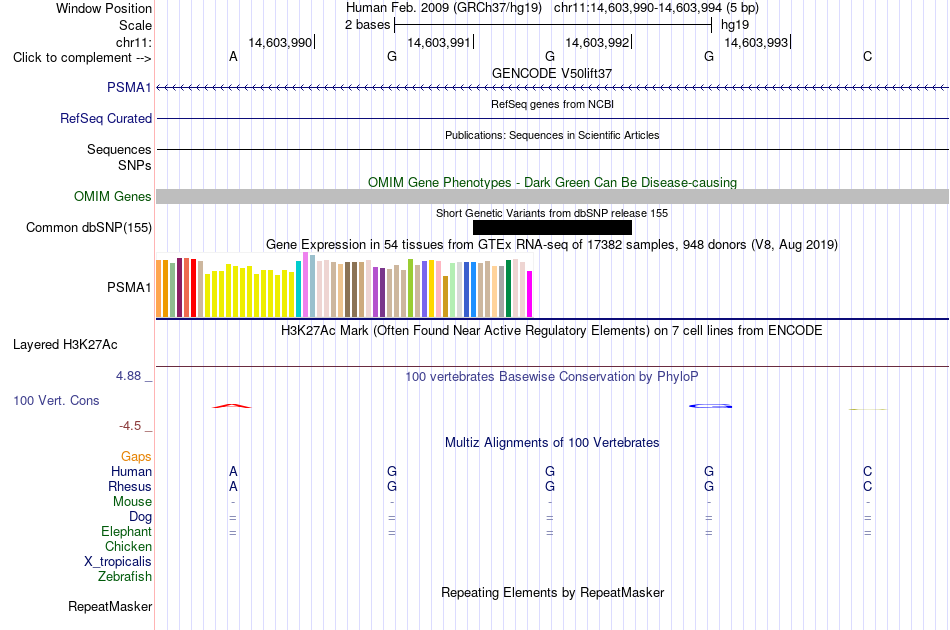
Task: Select the Elephant species label
Action: point(126,531)
